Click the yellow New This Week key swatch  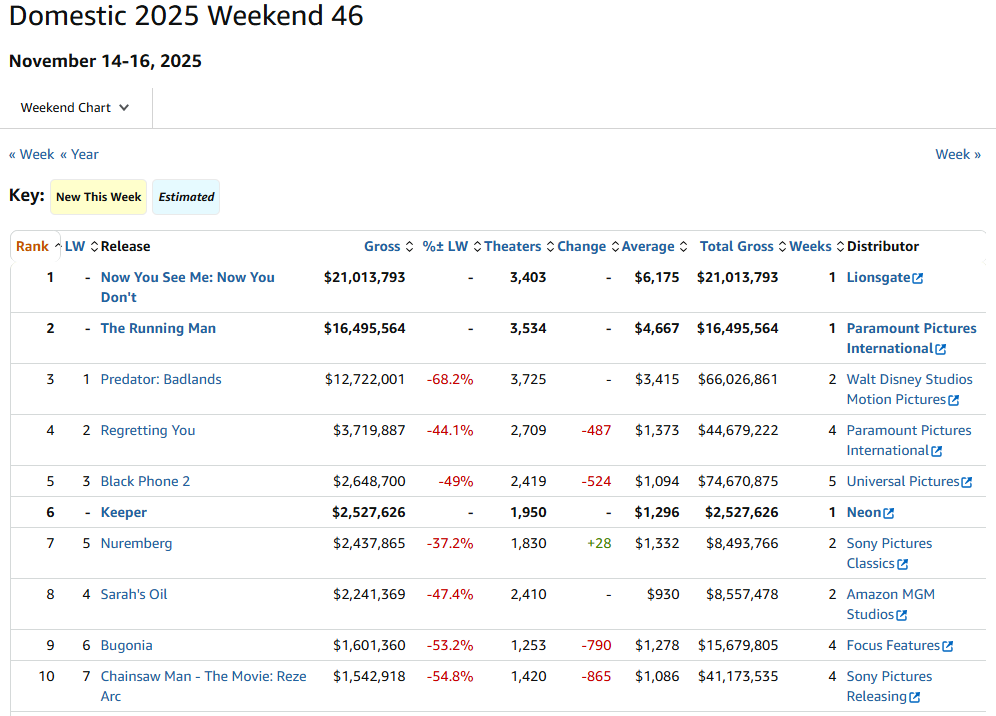click(x=98, y=197)
